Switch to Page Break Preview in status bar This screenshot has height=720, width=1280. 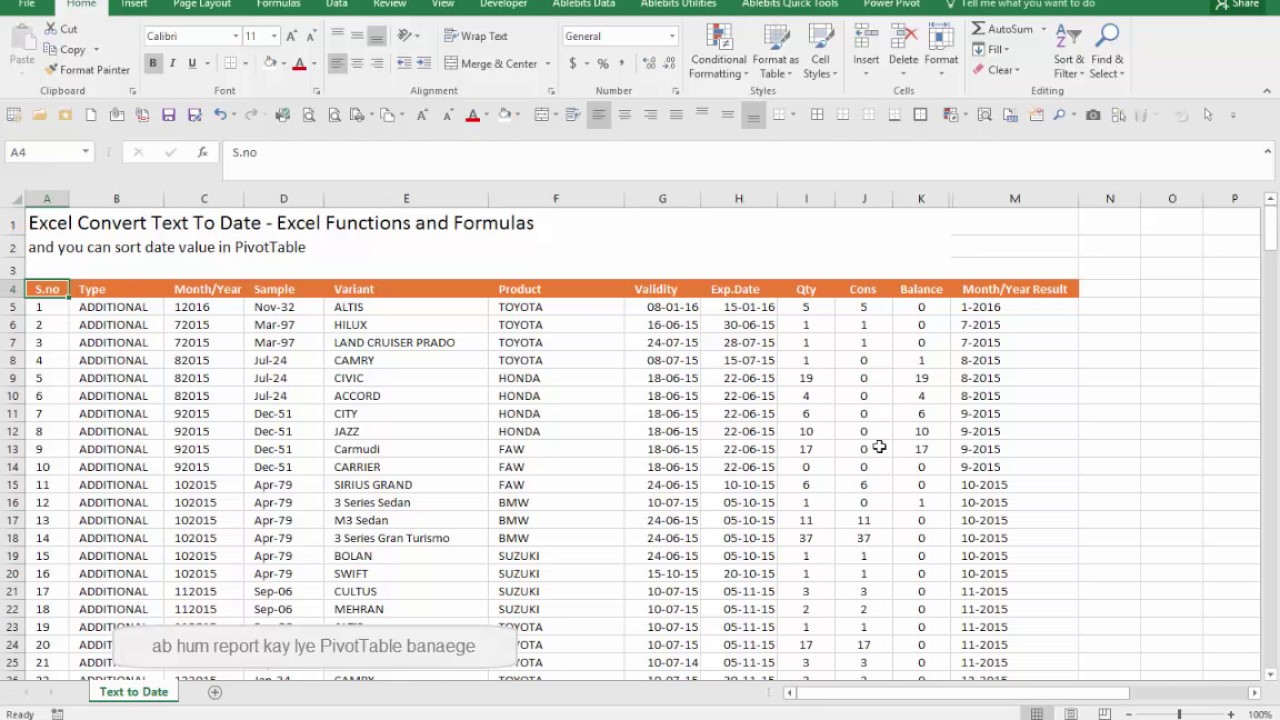pyautogui.click(x=1104, y=714)
